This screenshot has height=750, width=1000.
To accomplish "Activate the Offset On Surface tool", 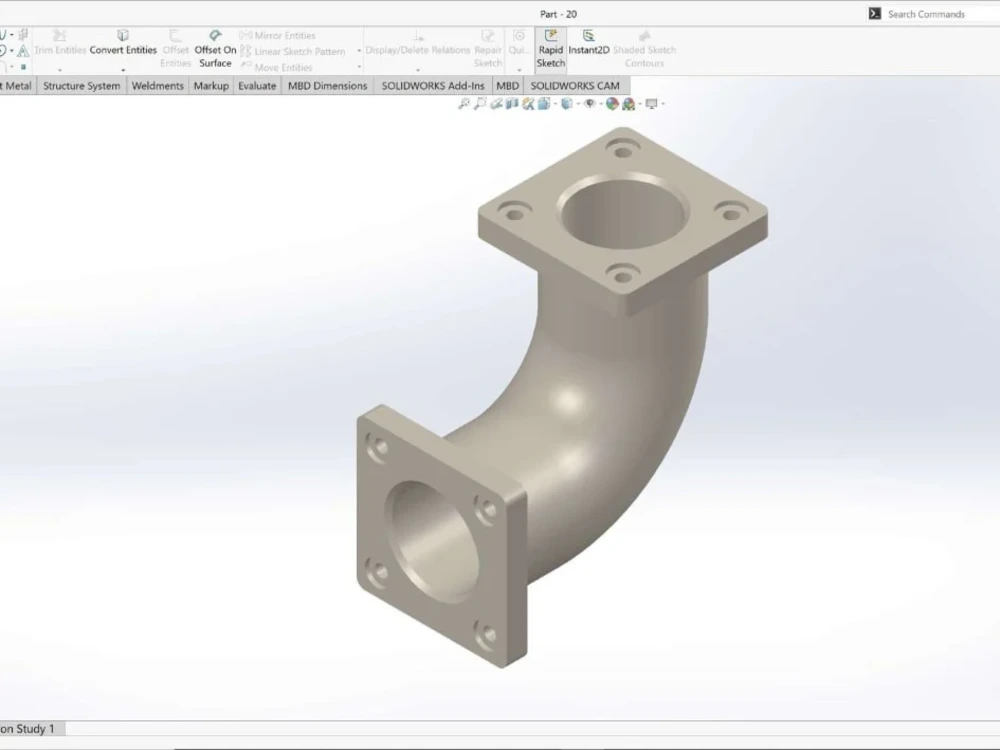I will pyautogui.click(x=215, y=48).
